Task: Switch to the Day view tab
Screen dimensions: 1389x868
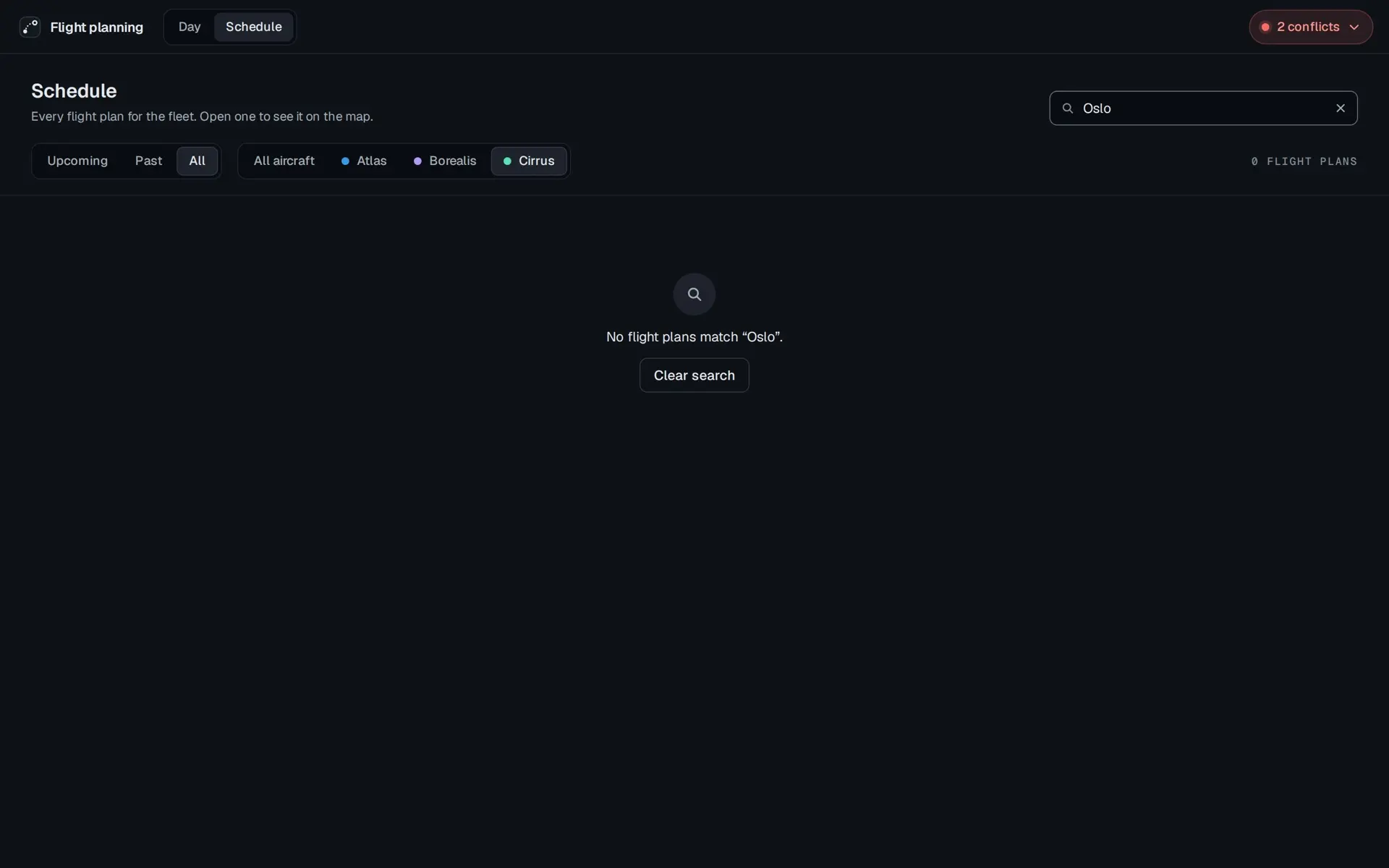Action: tap(190, 27)
